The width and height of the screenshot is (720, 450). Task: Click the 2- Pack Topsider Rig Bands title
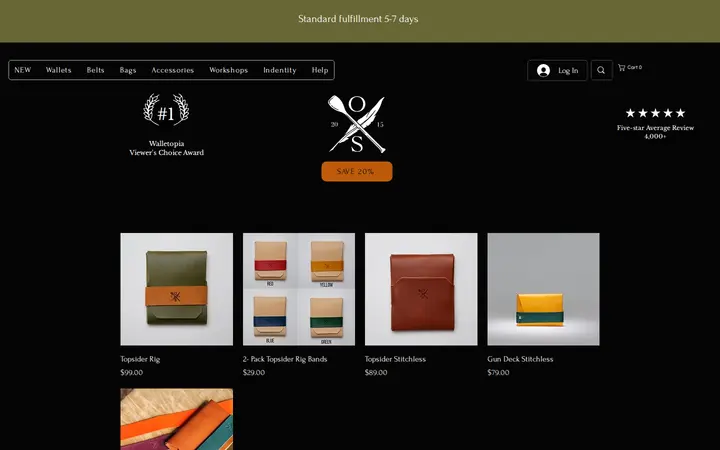tap(285, 359)
